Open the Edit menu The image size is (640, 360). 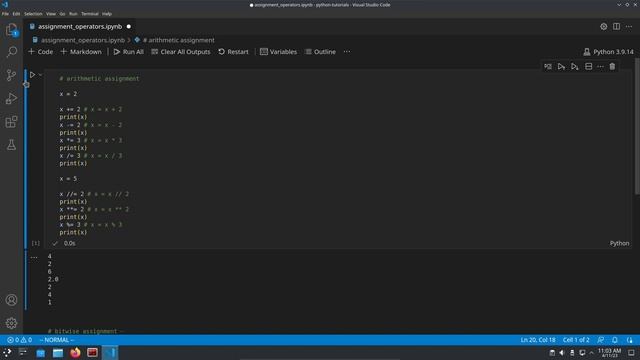pyautogui.click(x=16, y=14)
